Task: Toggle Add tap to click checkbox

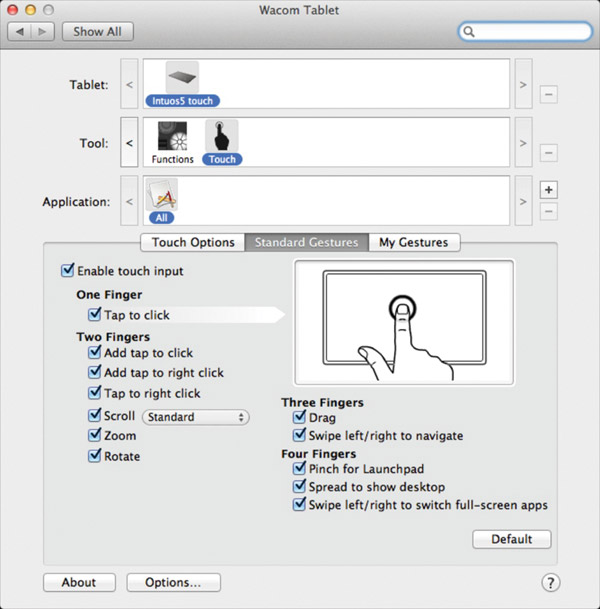Action: 95,352
